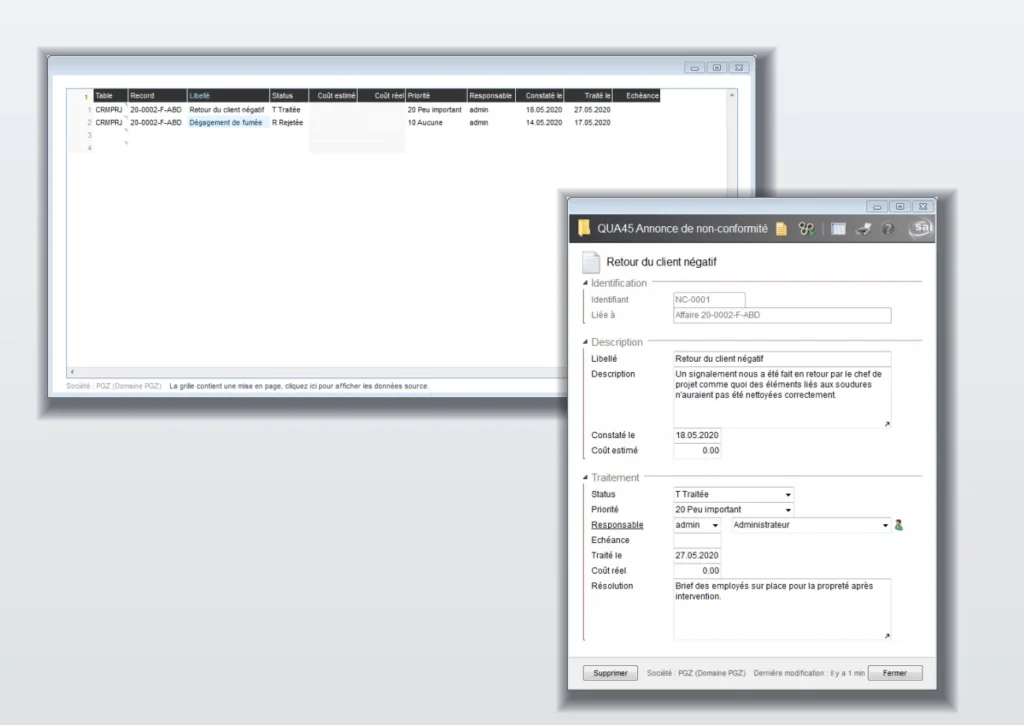Click Dernière modification text in the form footer

[809, 673]
